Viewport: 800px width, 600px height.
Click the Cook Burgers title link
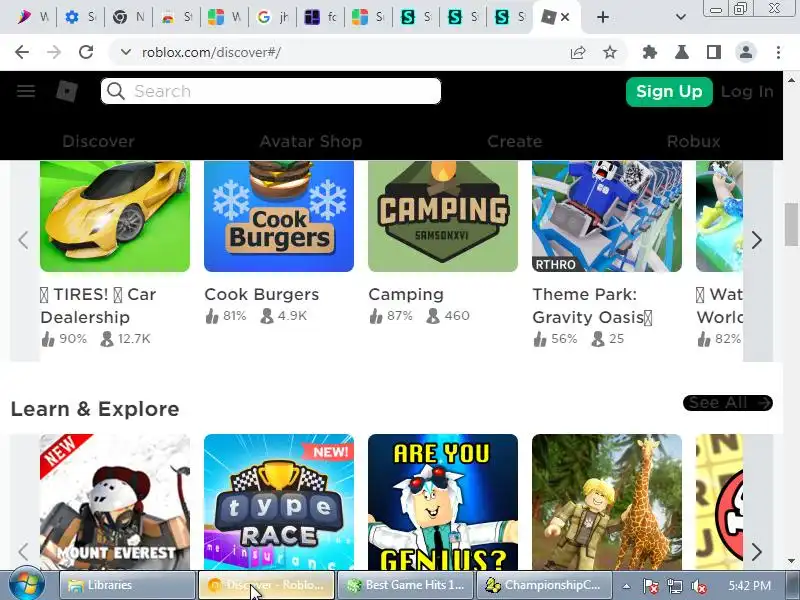click(262, 294)
